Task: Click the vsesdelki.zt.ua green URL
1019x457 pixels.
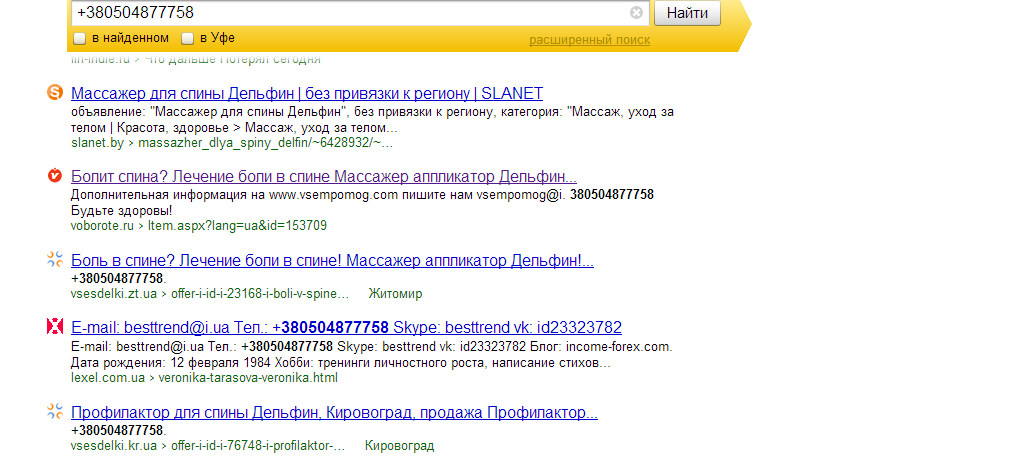Action: click(211, 294)
